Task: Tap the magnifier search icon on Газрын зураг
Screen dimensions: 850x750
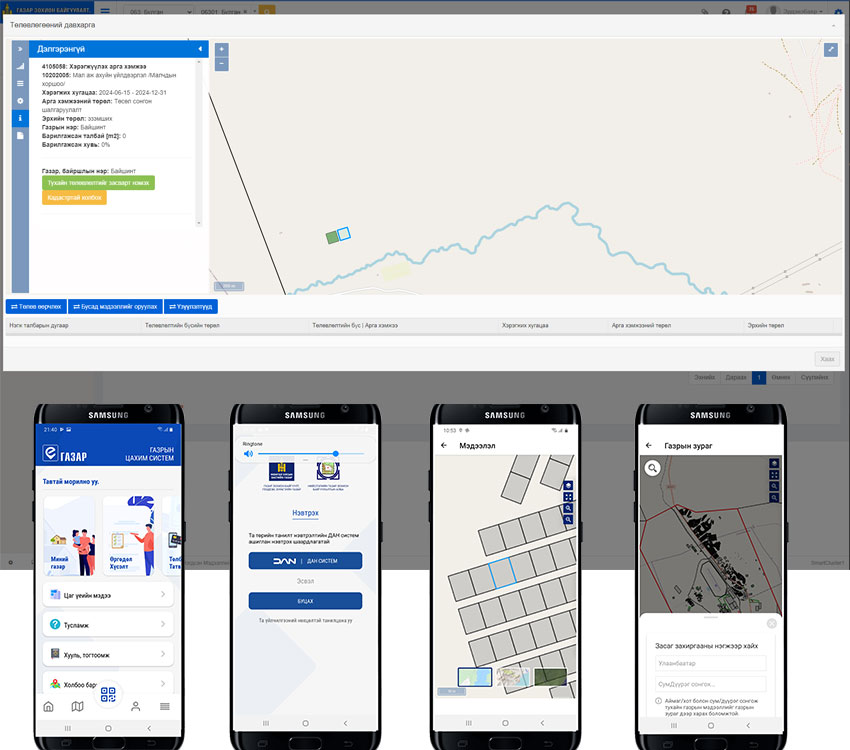Action: (x=652, y=467)
